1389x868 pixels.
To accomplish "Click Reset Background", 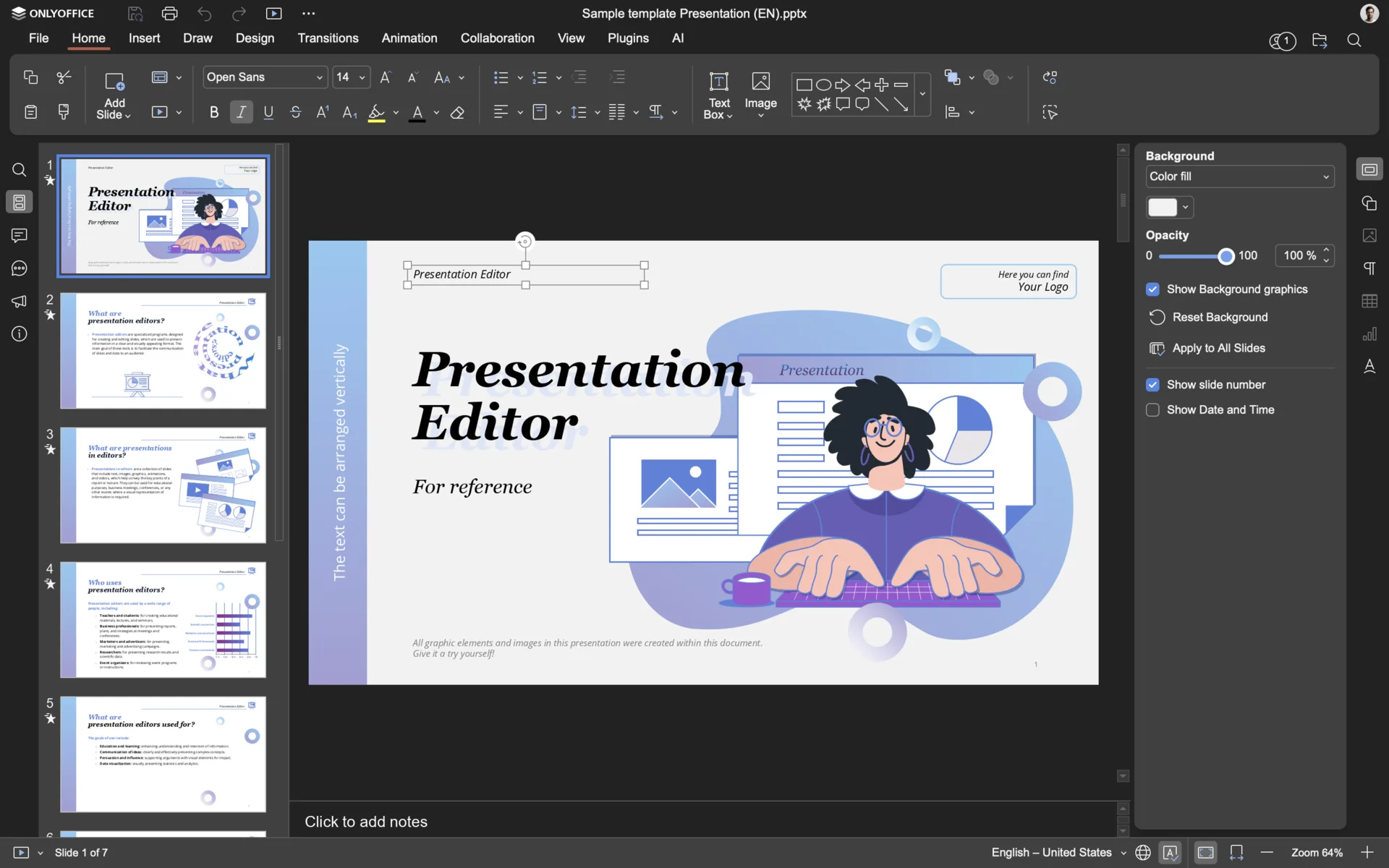I will pyautogui.click(x=1208, y=317).
